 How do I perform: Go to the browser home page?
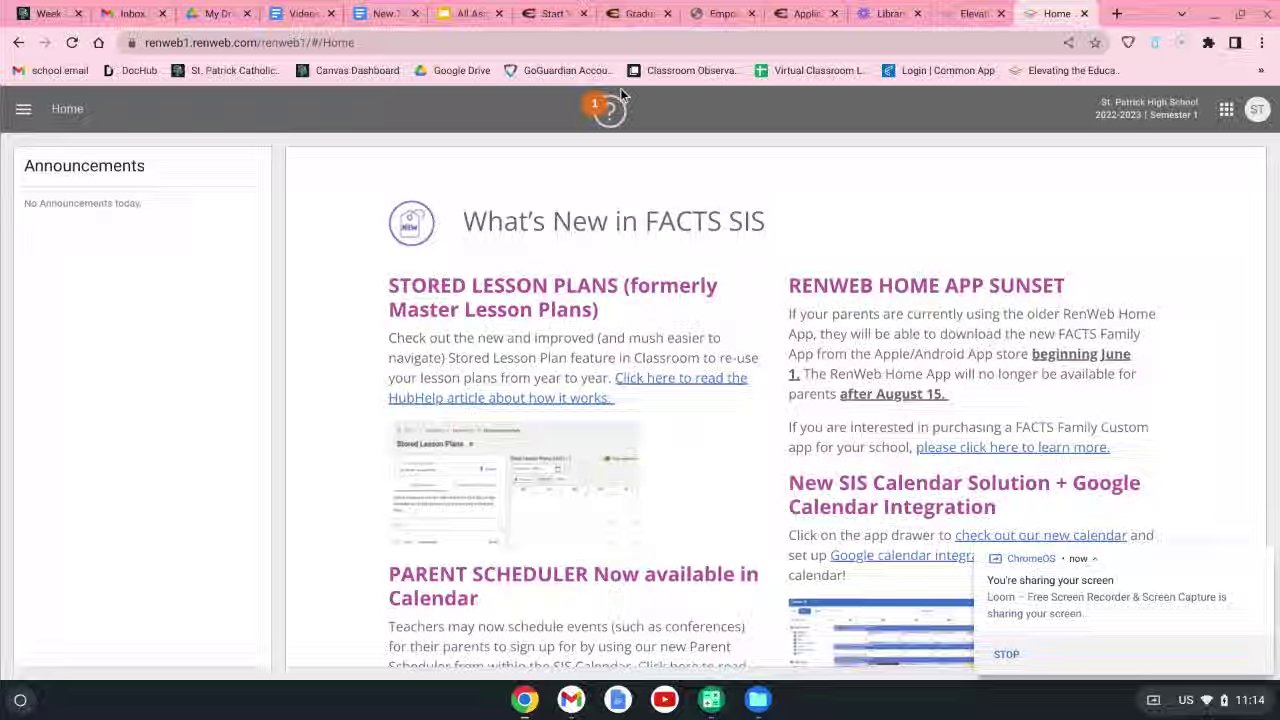click(x=98, y=43)
